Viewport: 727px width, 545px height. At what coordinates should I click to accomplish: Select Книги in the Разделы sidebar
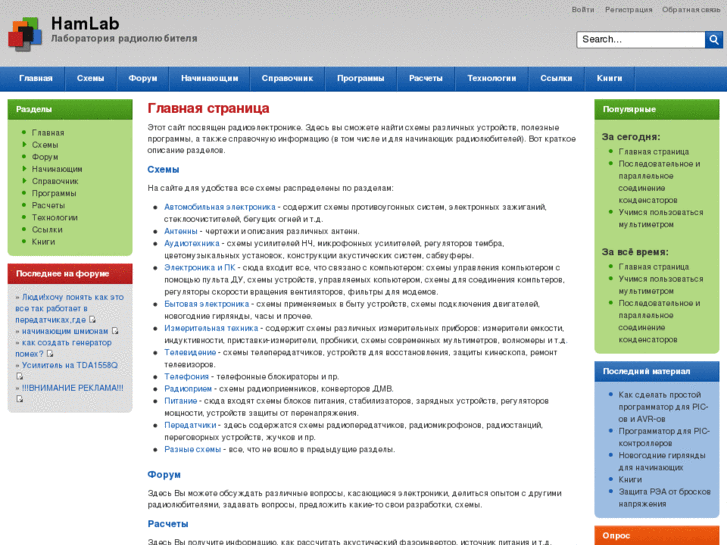(43, 241)
